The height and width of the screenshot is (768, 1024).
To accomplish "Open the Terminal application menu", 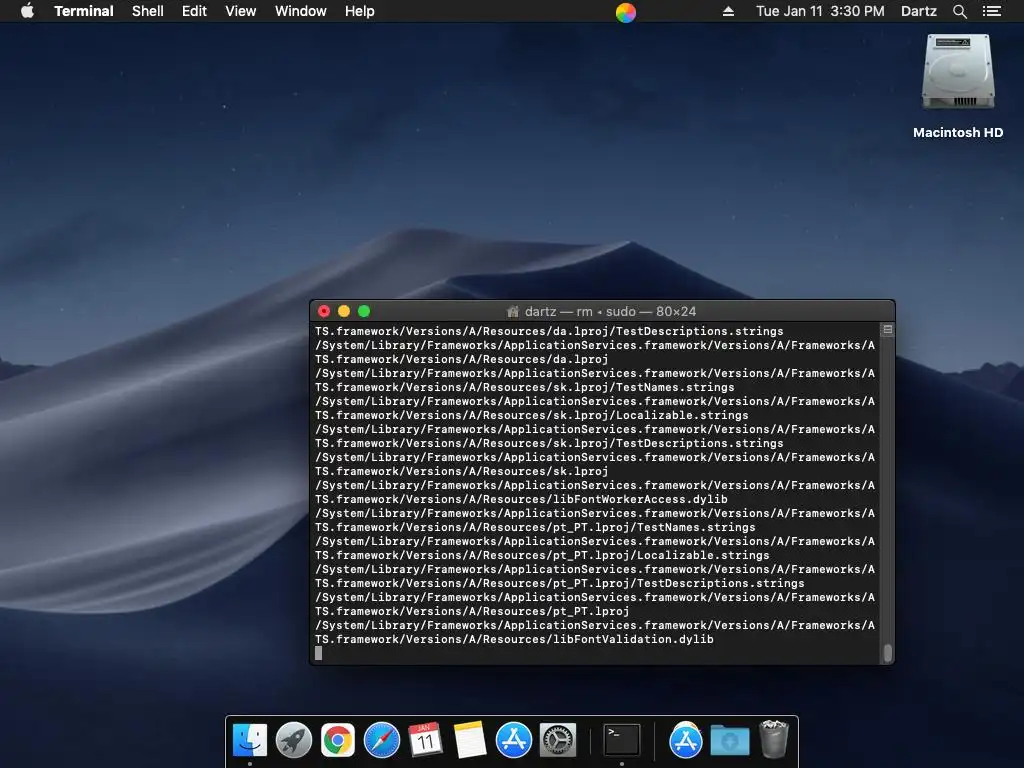I will click(x=84, y=11).
